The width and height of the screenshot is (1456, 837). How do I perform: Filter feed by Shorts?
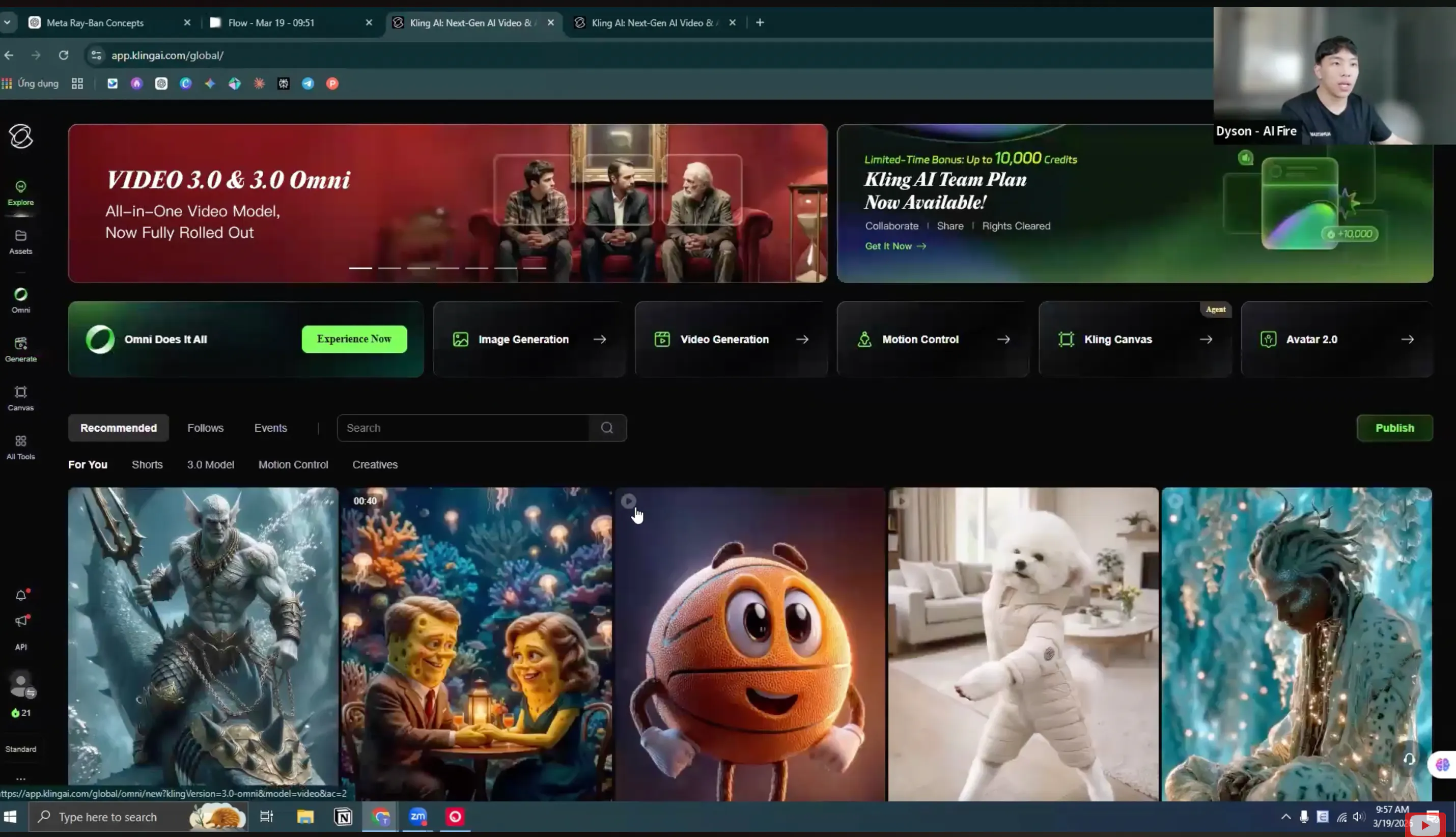[147, 464]
